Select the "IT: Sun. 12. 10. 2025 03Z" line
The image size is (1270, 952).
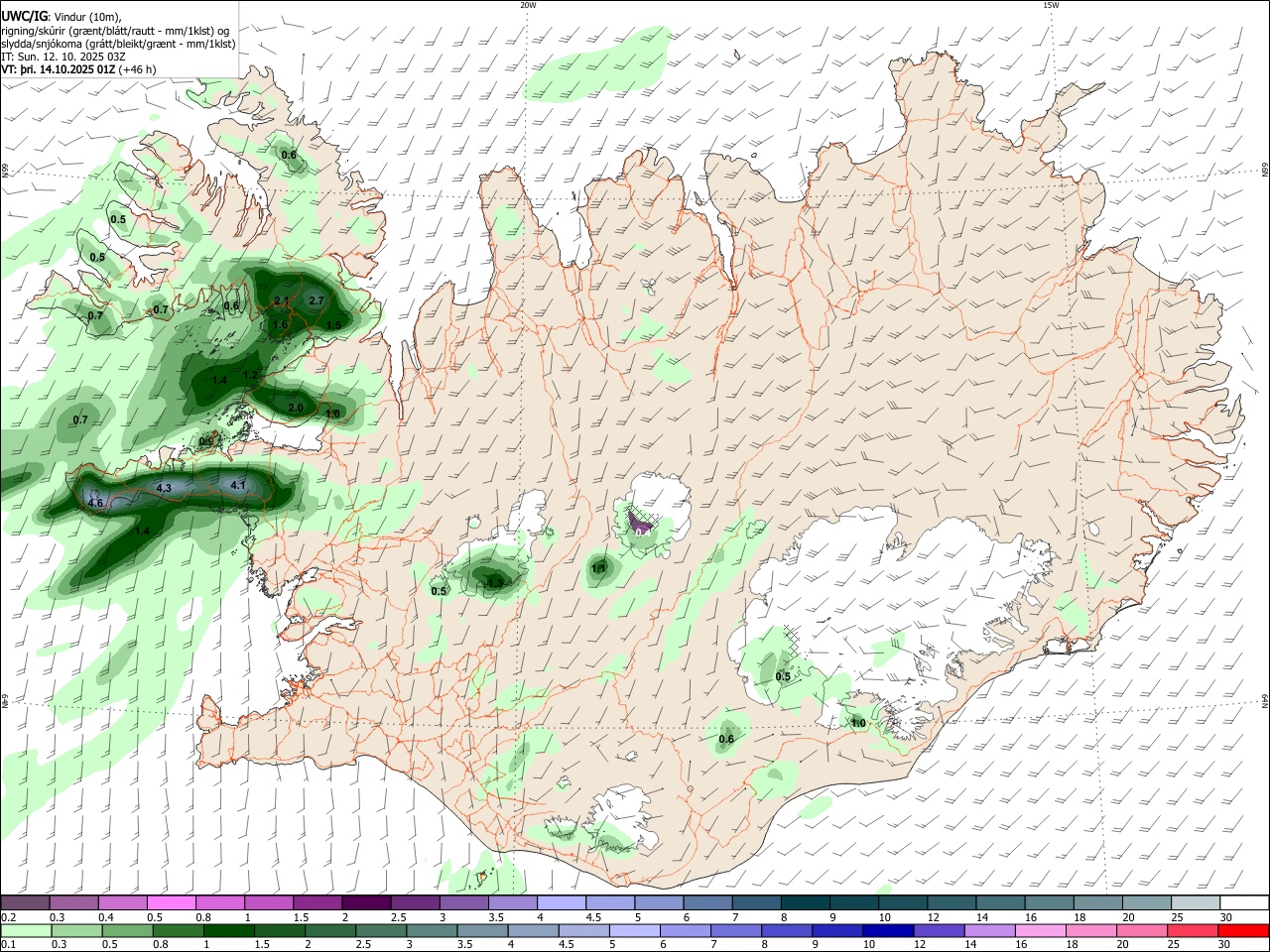coord(63,57)
